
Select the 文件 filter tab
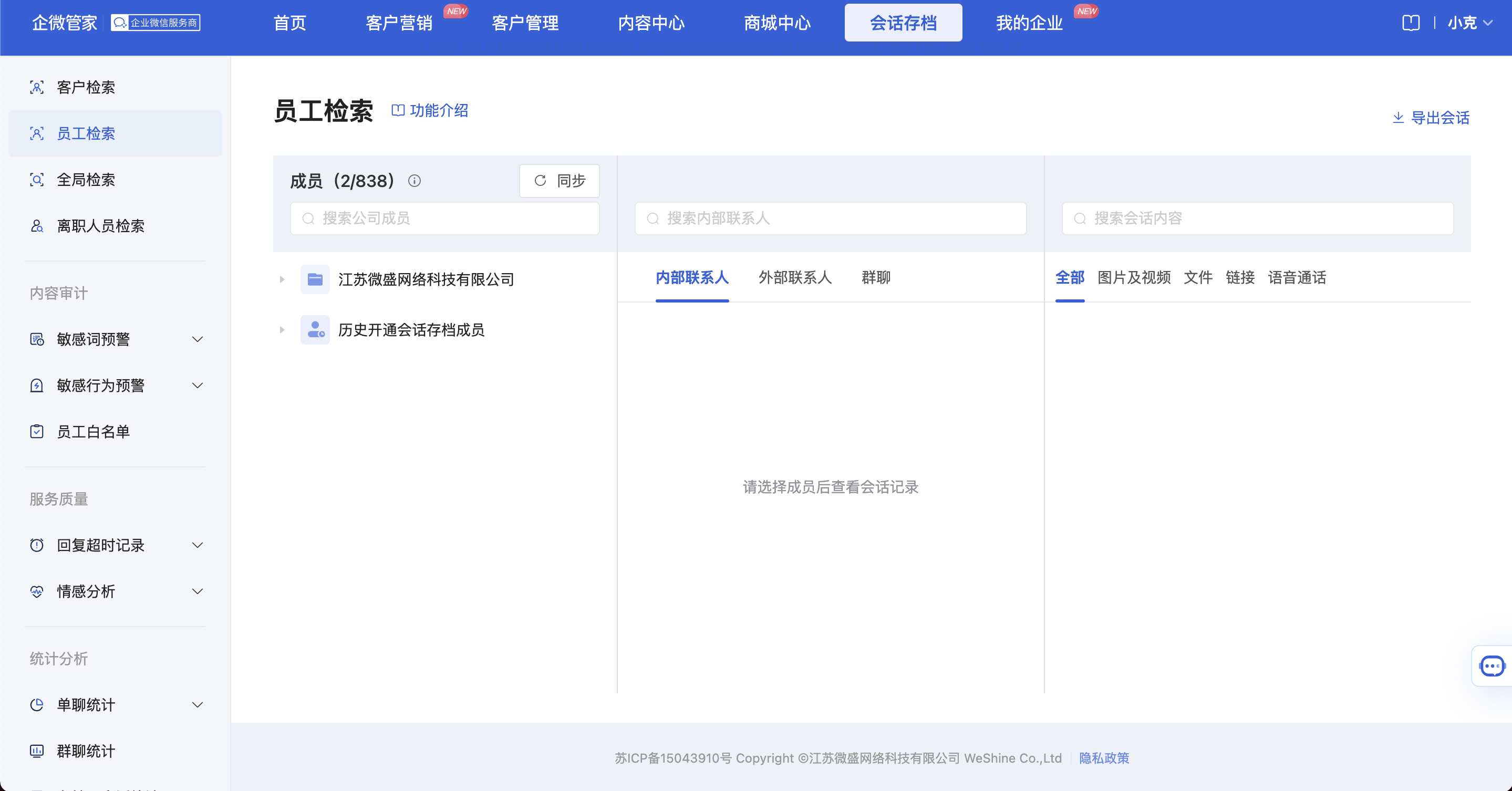pyautogui.click(x=1198, y=277)
